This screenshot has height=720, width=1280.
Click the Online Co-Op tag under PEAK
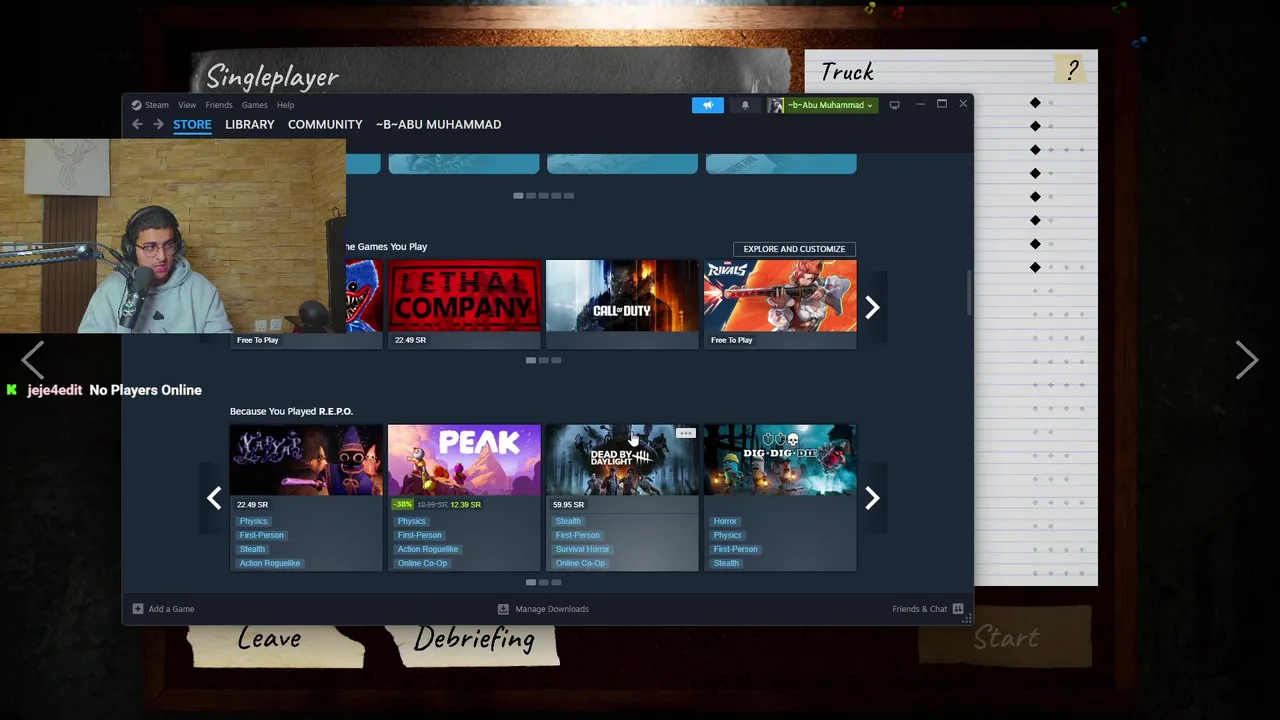(x=422, y=563)
